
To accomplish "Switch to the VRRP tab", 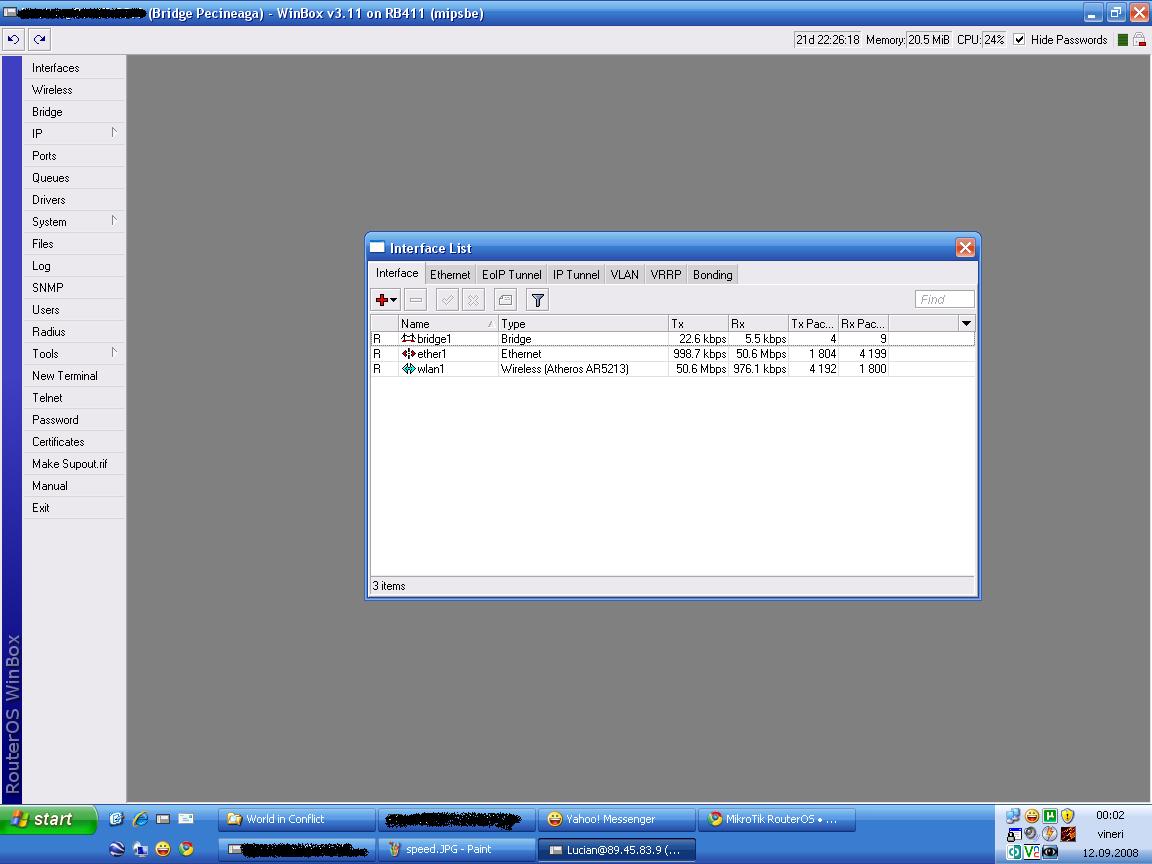I will [666, 275].
